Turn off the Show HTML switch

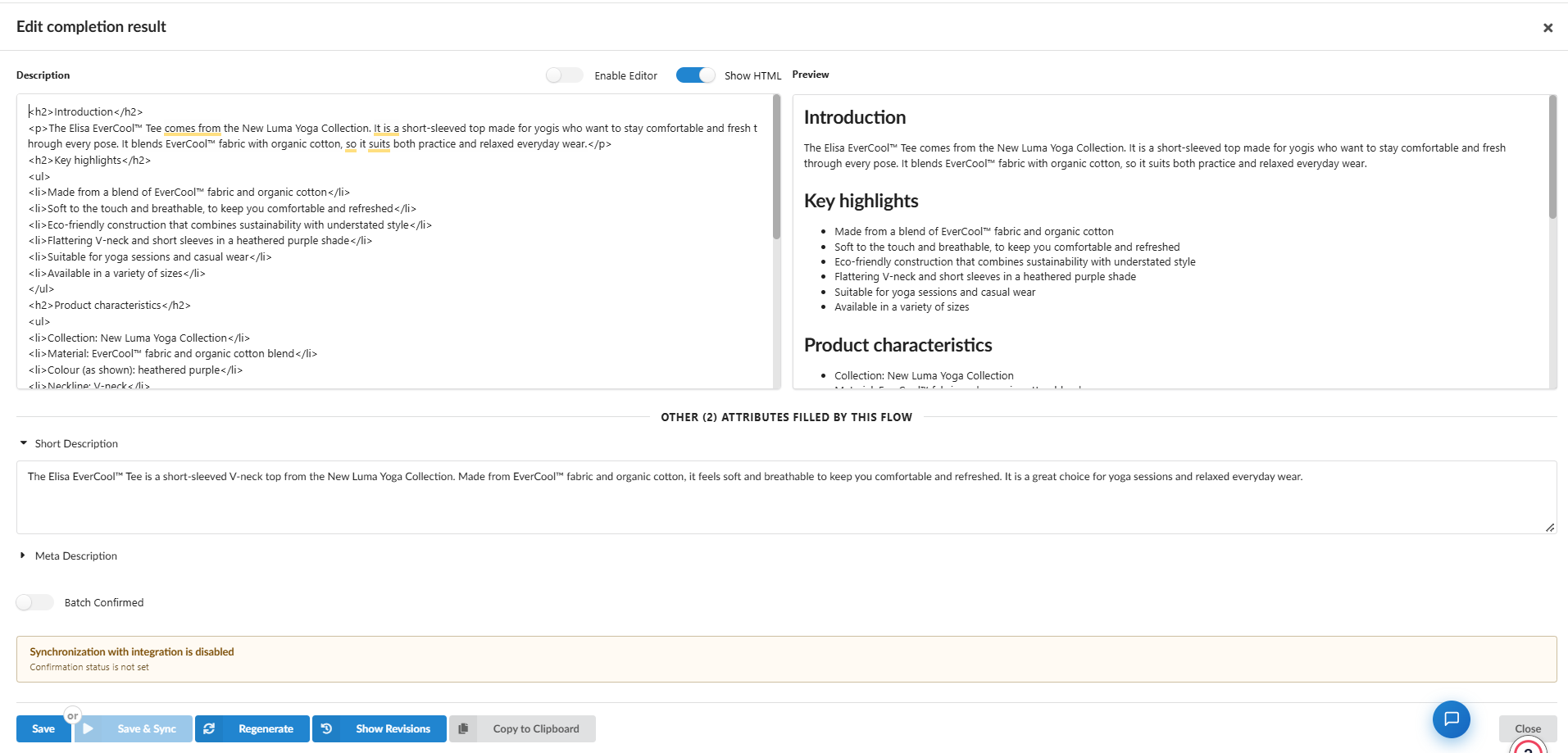coord(695,75)
